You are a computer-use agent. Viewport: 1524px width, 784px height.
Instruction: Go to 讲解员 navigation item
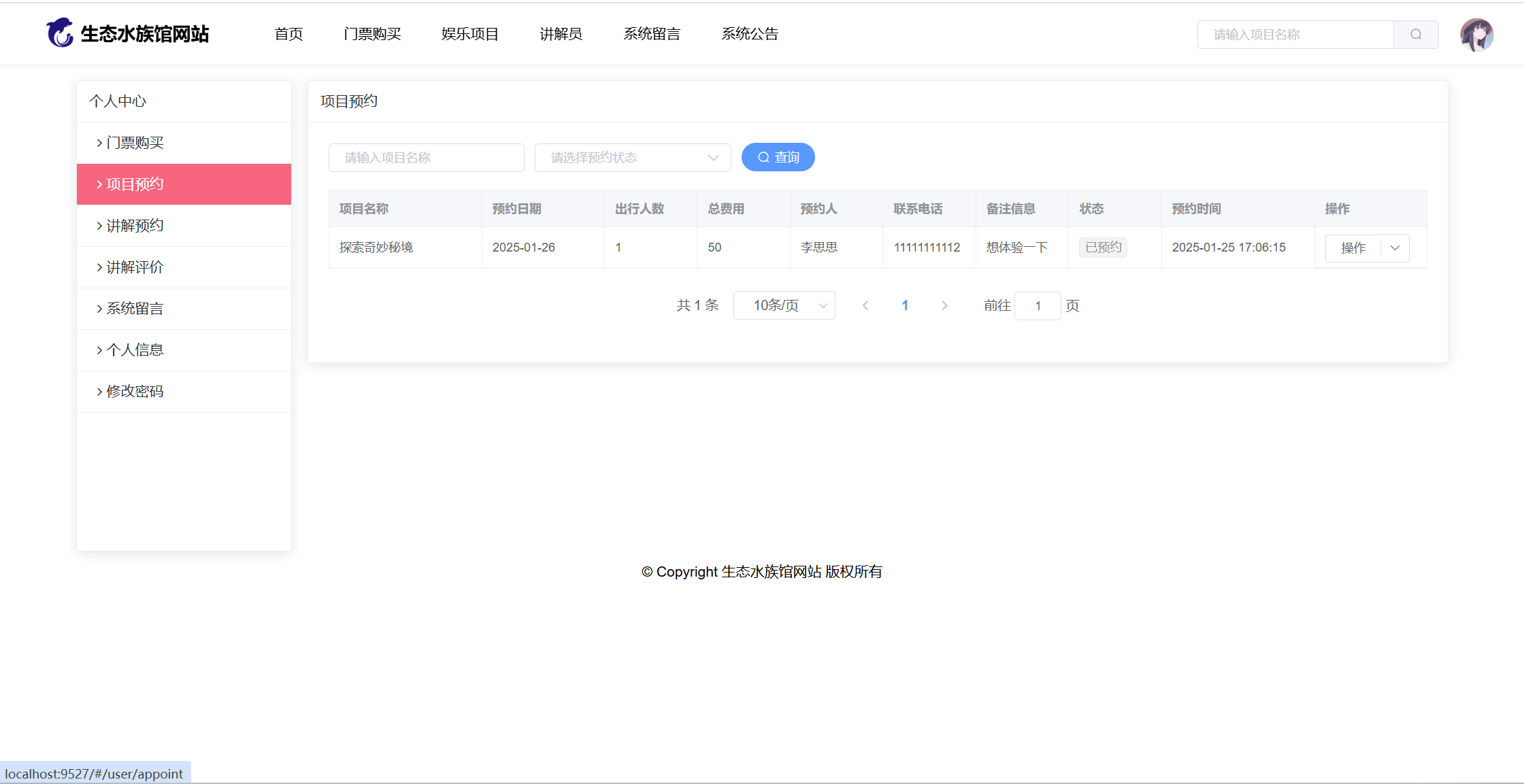561,34
